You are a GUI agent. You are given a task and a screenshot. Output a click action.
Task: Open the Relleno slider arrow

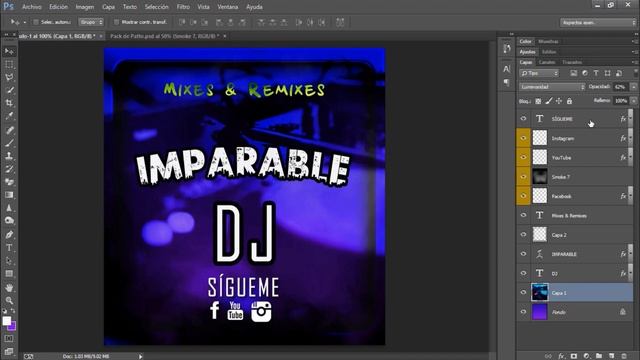pyautogui.click(x=633, y=101)
